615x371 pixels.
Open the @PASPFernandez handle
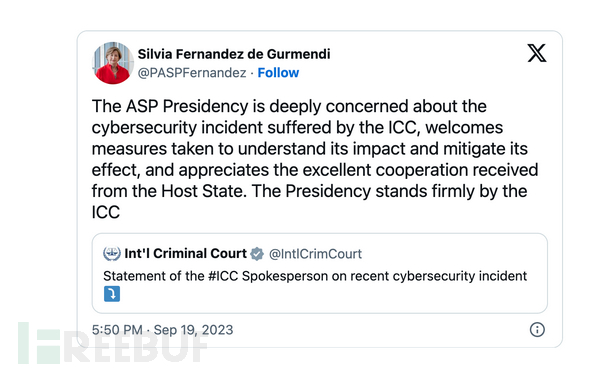coord(192,73)
